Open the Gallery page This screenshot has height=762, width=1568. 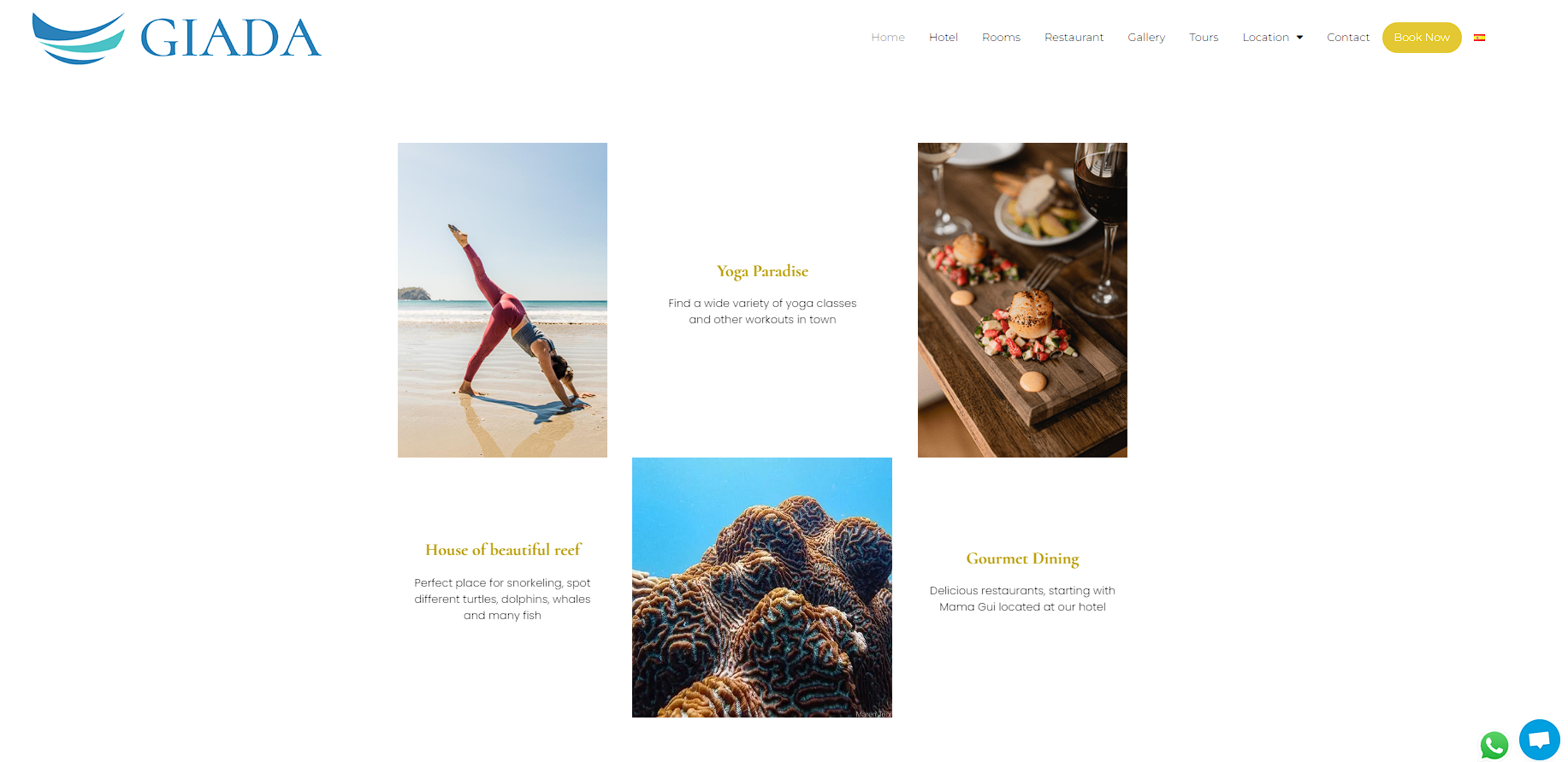1146,38
